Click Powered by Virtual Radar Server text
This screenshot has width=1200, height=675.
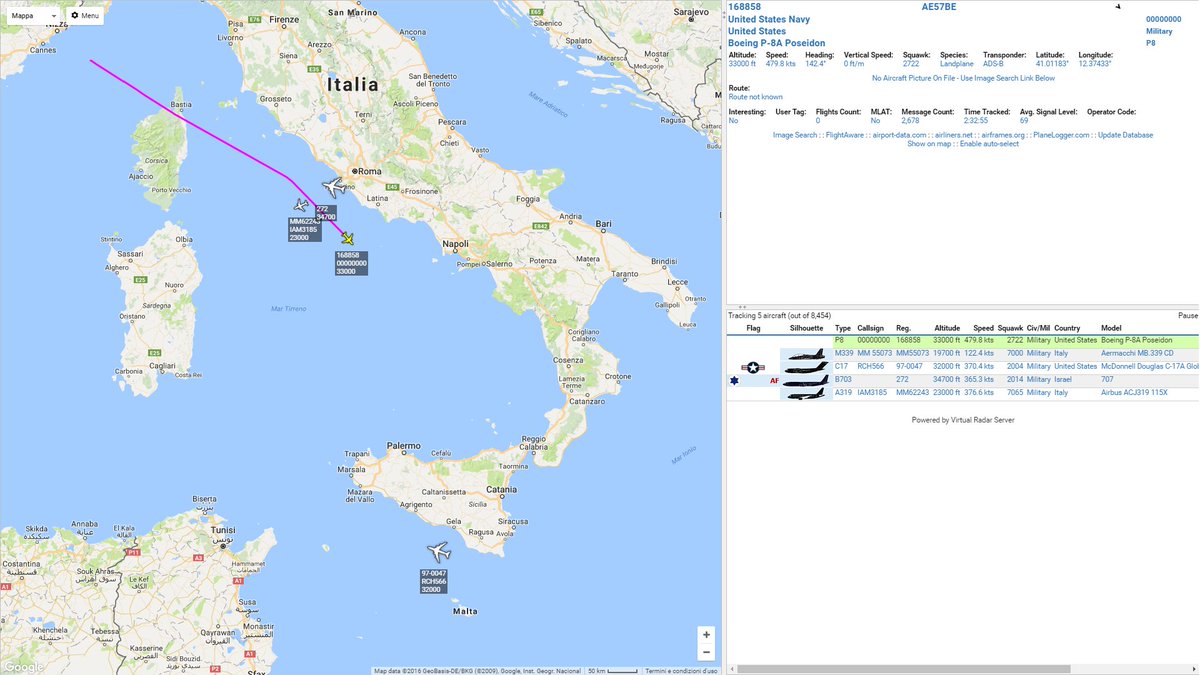[963, 420]
